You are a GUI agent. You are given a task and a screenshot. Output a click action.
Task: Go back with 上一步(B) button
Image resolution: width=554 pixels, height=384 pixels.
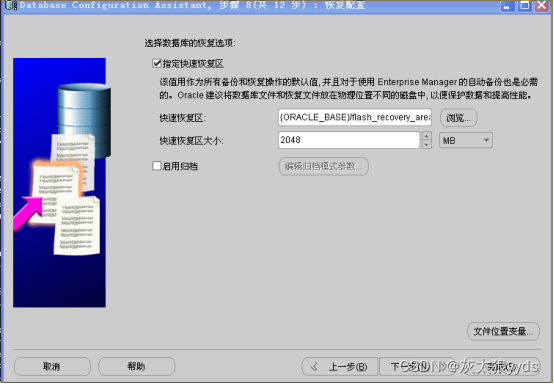[x=340, y=367]
